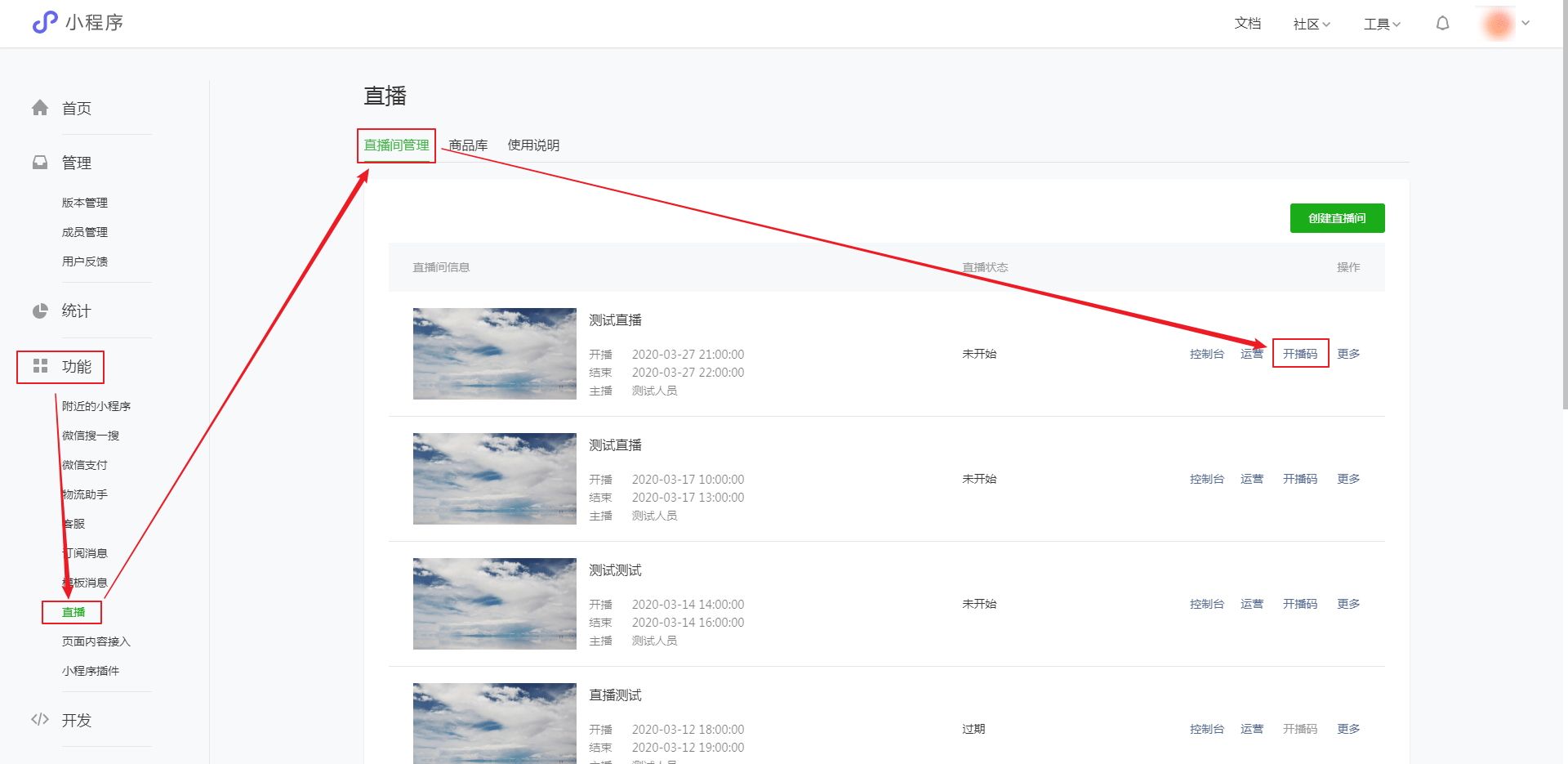This screenshot has height=764, width=1568.
Task: Click 直播状态 column header
Action: [985, 267]
